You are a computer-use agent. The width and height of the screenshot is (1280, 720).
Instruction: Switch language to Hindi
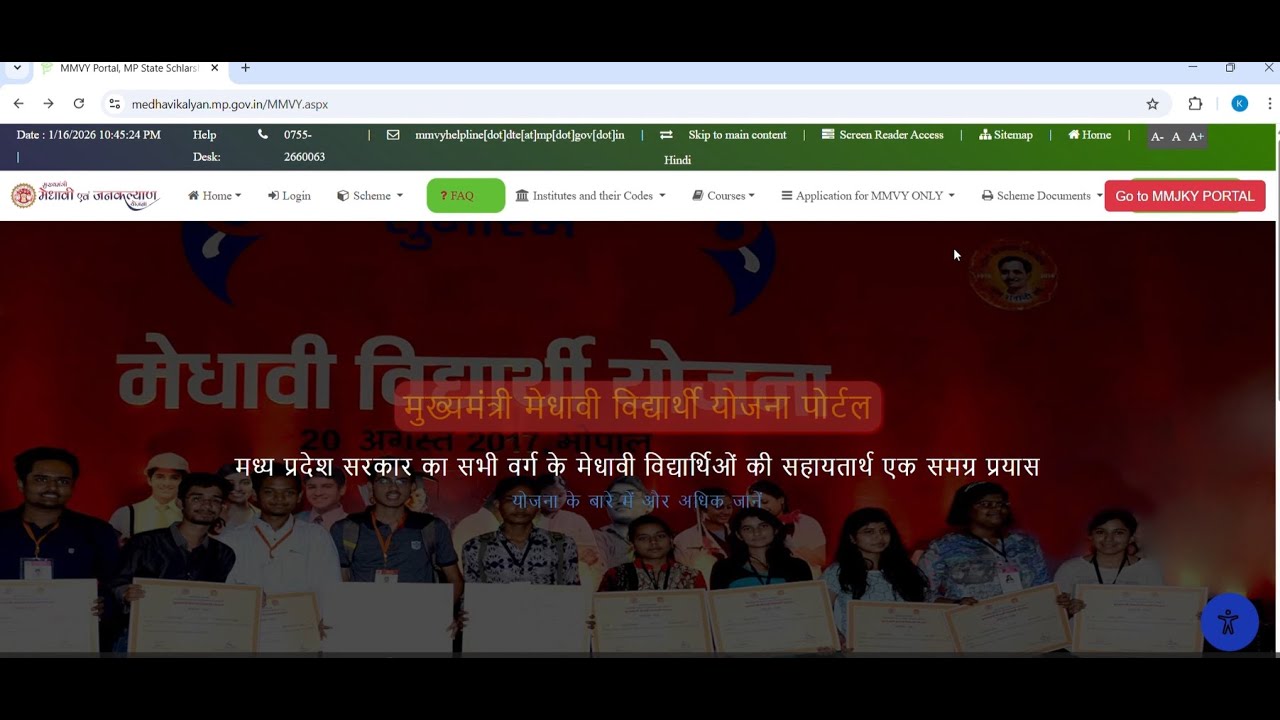pos(677,160)
